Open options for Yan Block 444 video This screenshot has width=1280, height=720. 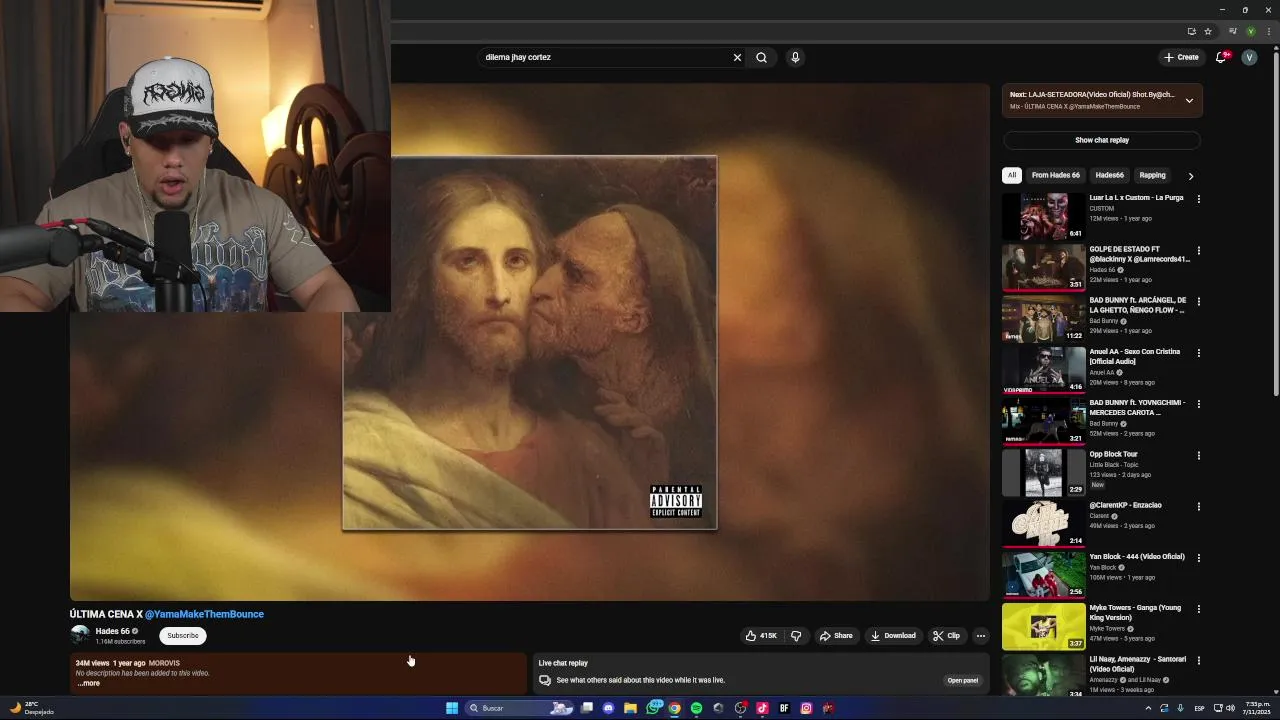click(1198, 558)
